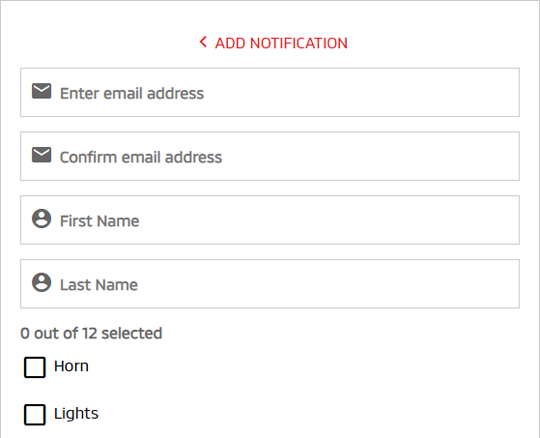The width and height of the screenshot is (540, 438).
Task: Click the person icon beside Last Name
Action: point(42,282)
